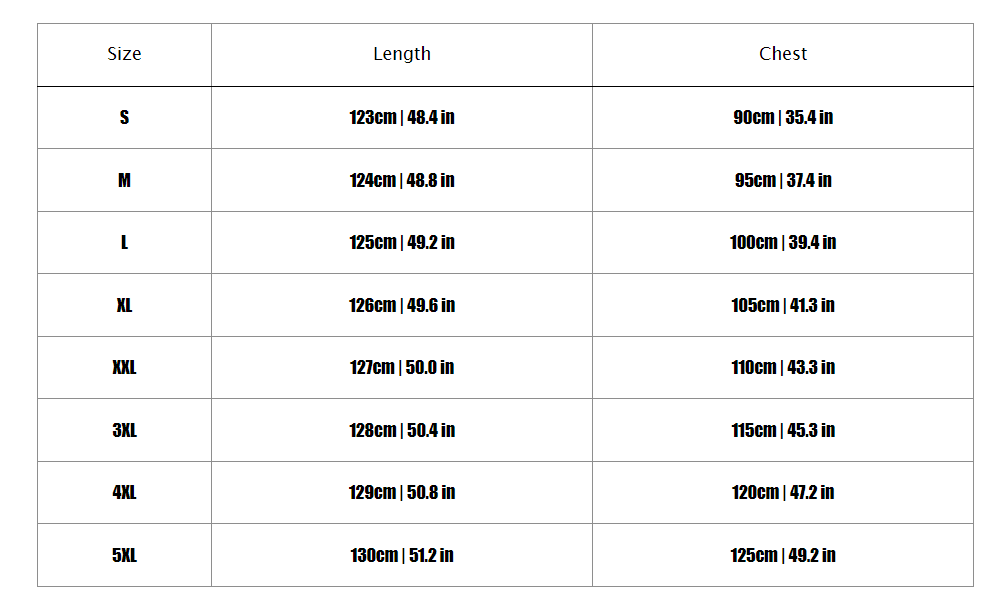Image resolution: width=1000 pixels, height=613 pixels.
Task: Click the Chest column header
Action: tap(783, 54)
